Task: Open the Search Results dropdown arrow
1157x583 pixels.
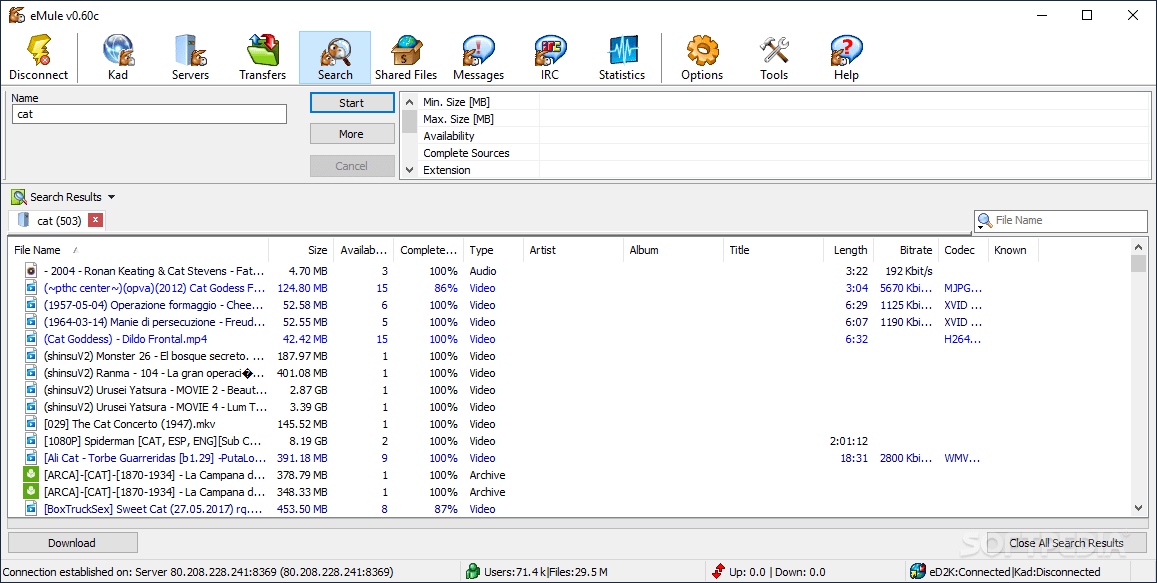Action: [111, 197]
